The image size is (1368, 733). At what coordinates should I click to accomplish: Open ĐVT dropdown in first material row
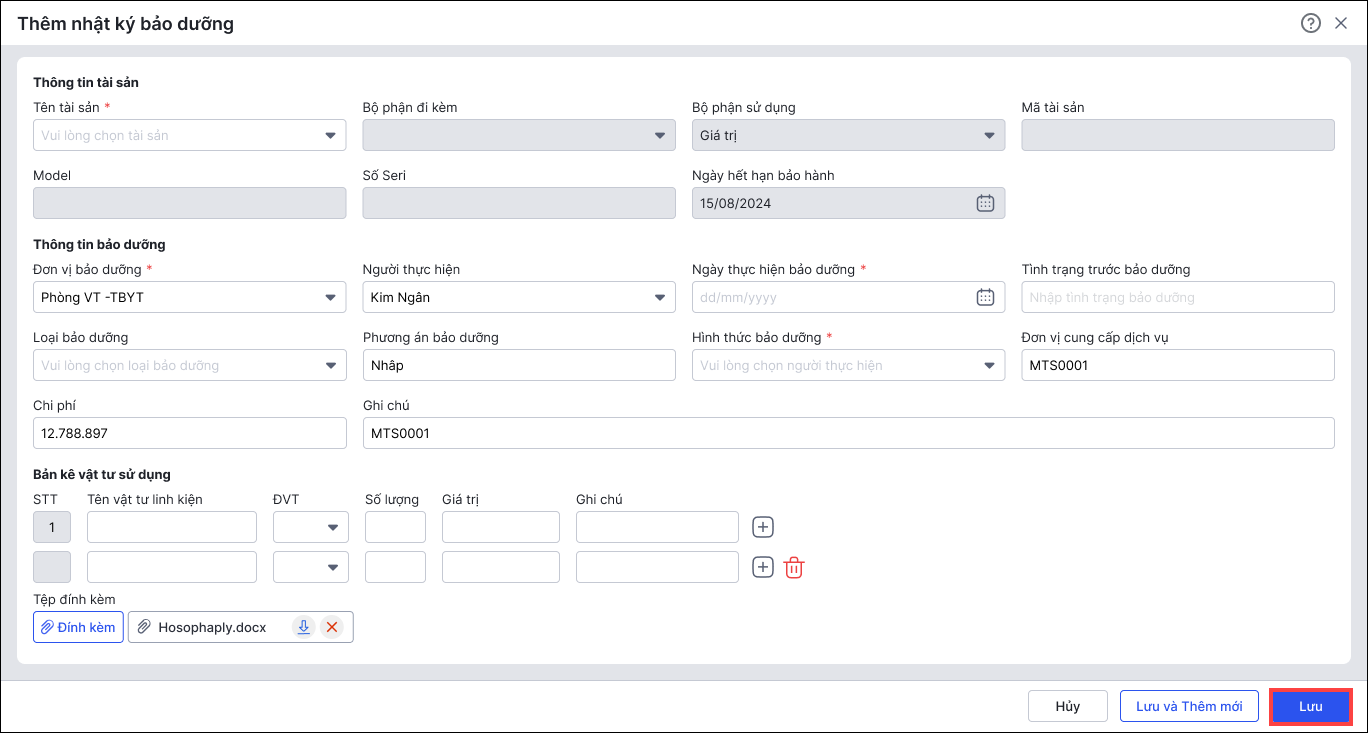[332, 527]
